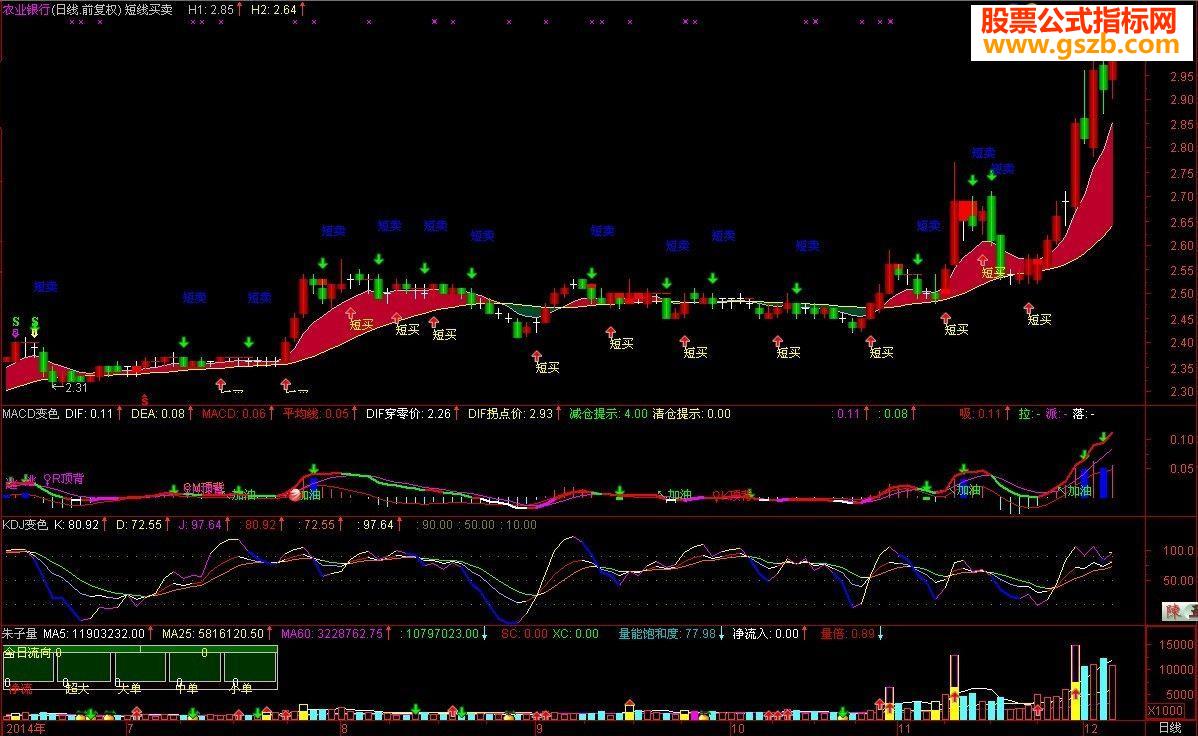The width and height of the screenshot is (1198, 736).
Task: Click the 吸: 0.11 reading
Action: pos(980,413)
